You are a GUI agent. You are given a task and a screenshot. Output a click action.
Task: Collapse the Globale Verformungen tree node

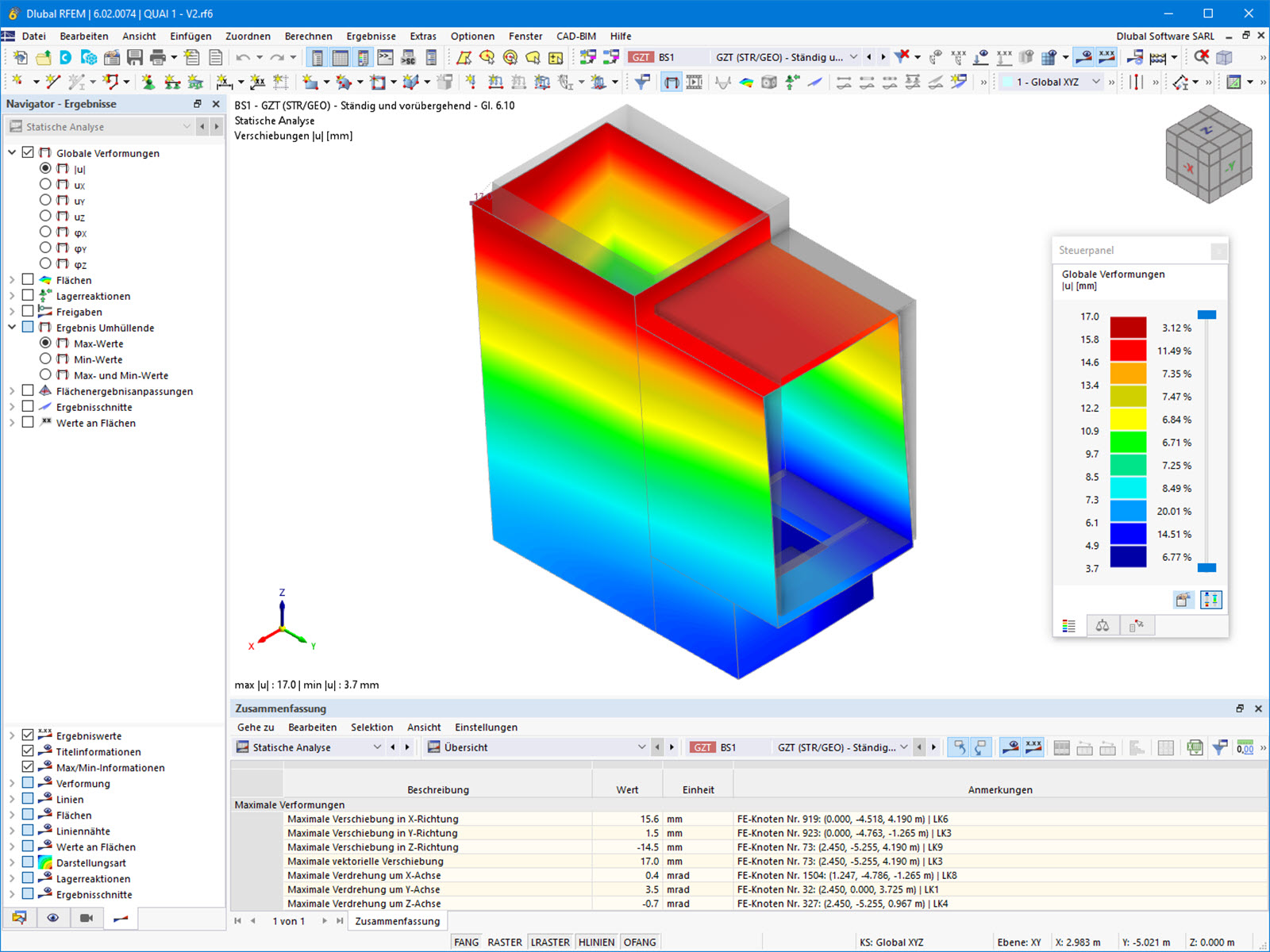12,152
